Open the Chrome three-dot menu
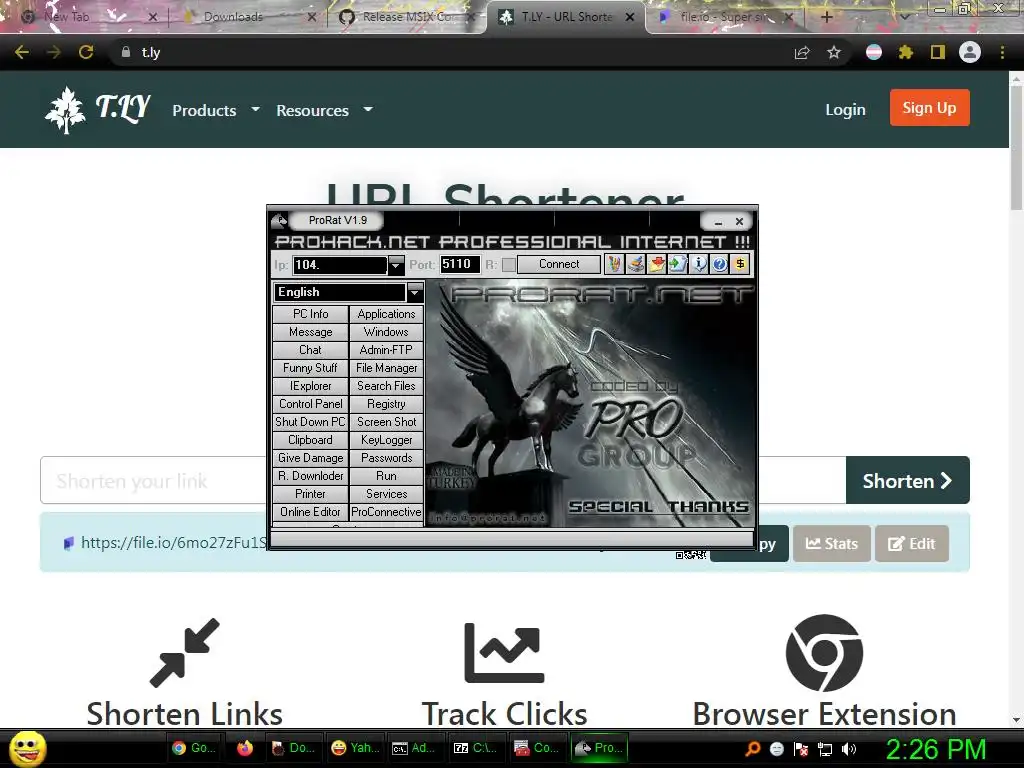Image resolution: width=1024 pixels, height=768 pixels. (1002, 52)
